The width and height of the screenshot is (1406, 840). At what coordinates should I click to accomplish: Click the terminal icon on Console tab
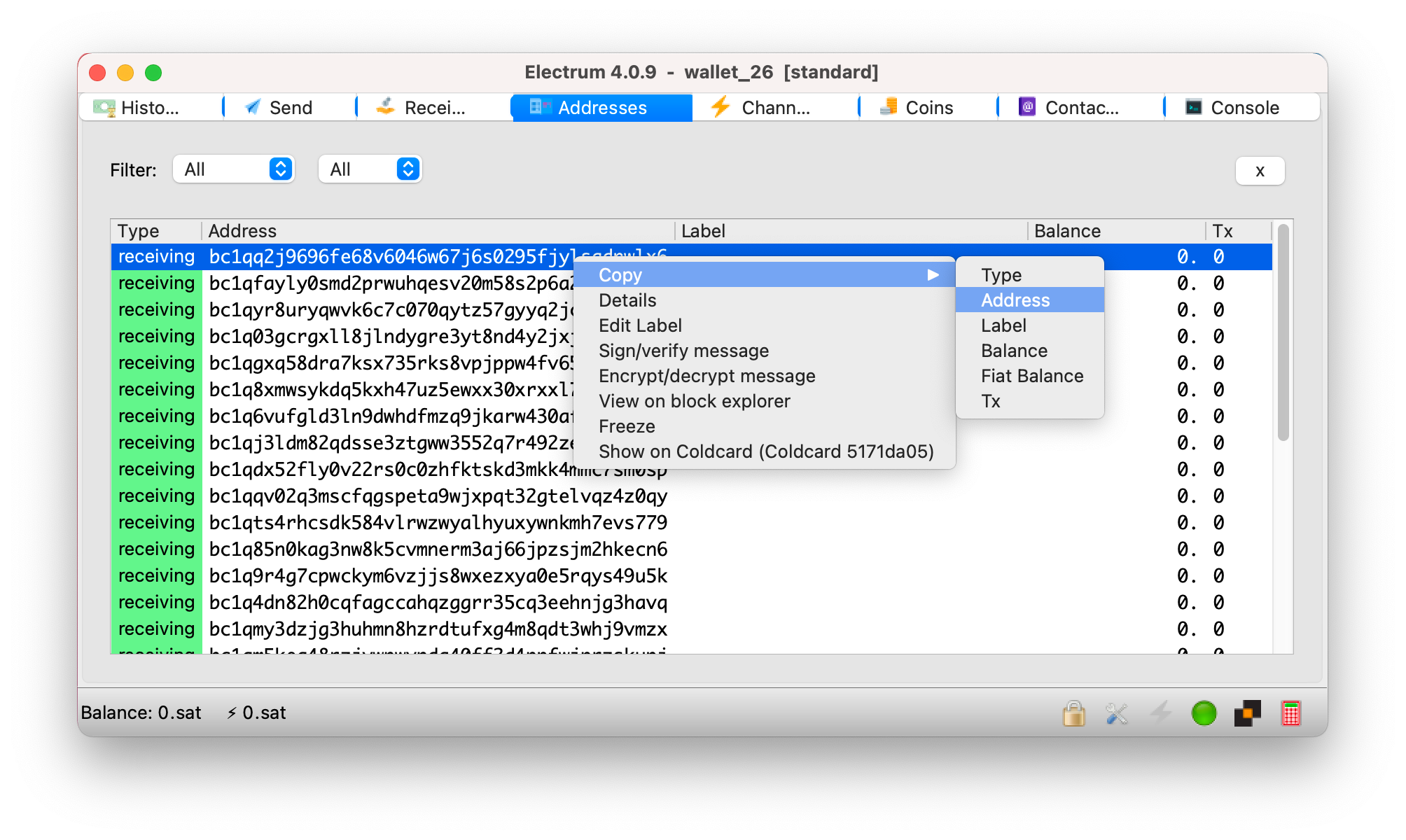pos(1194,107)
